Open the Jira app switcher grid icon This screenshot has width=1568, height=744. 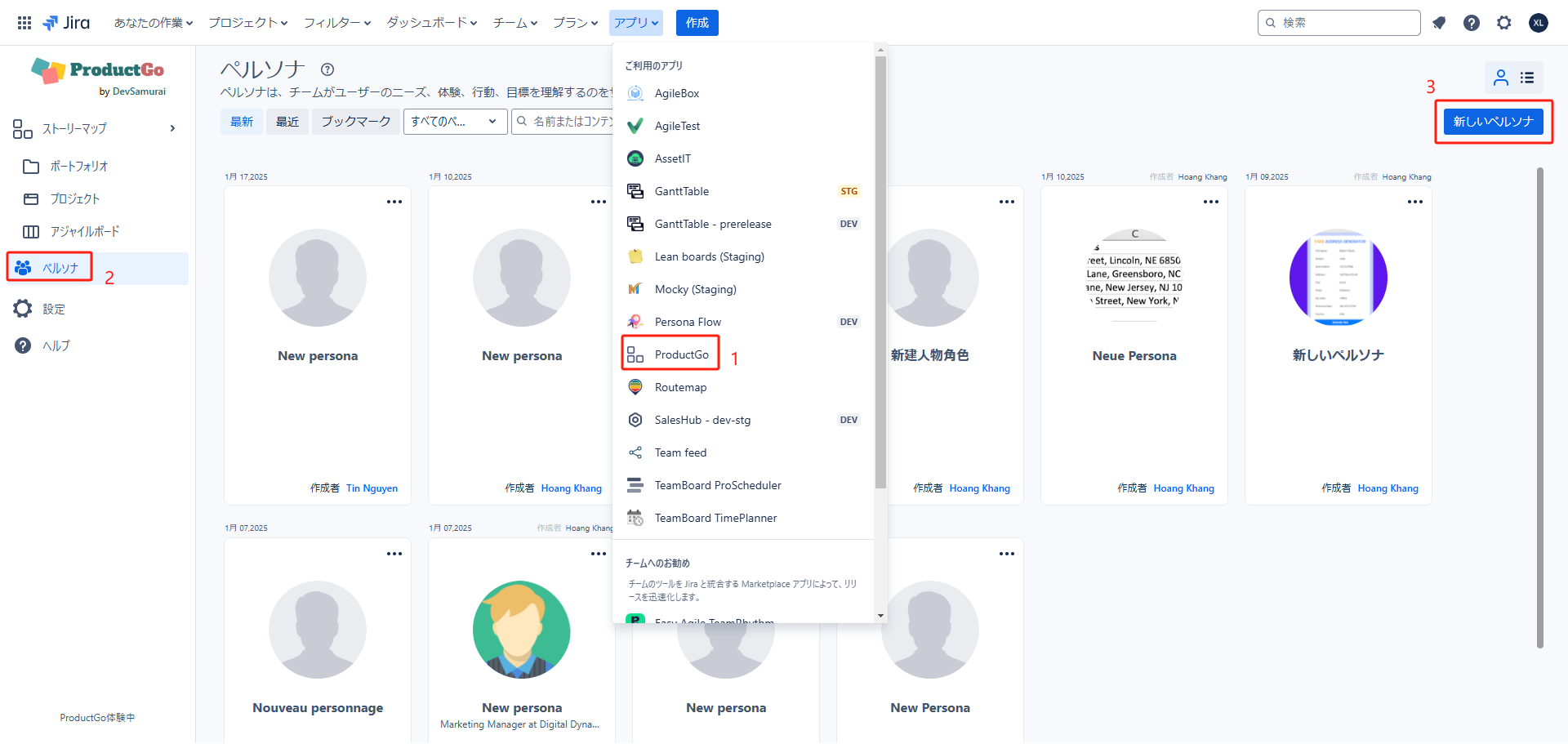point(24,23)
